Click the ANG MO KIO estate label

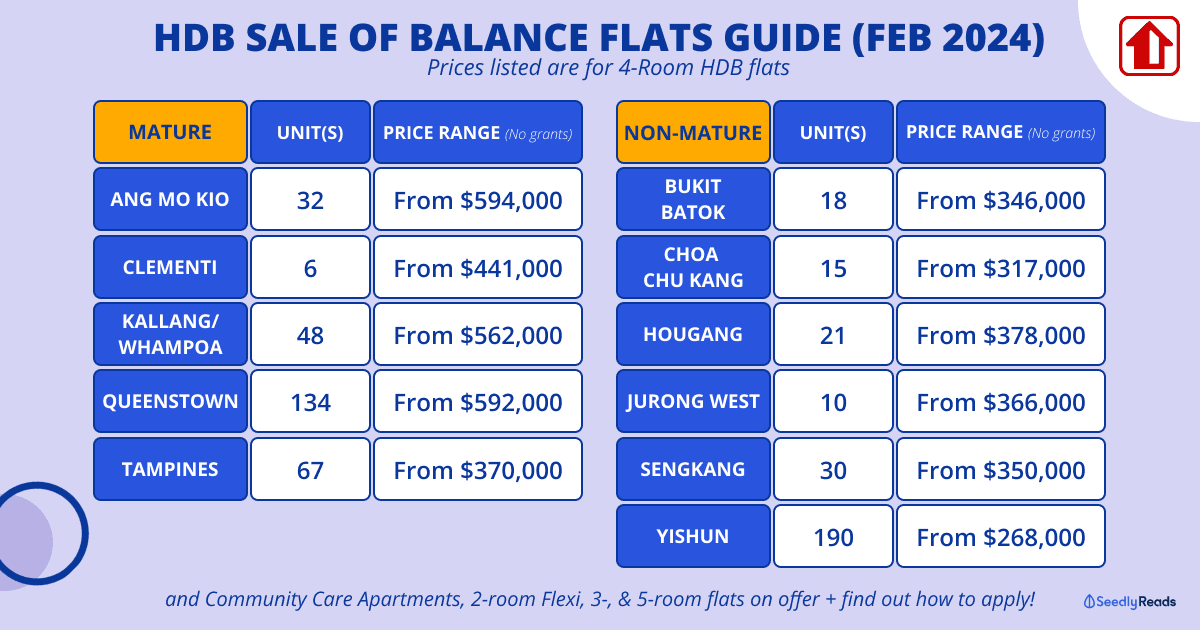(170, 199)
